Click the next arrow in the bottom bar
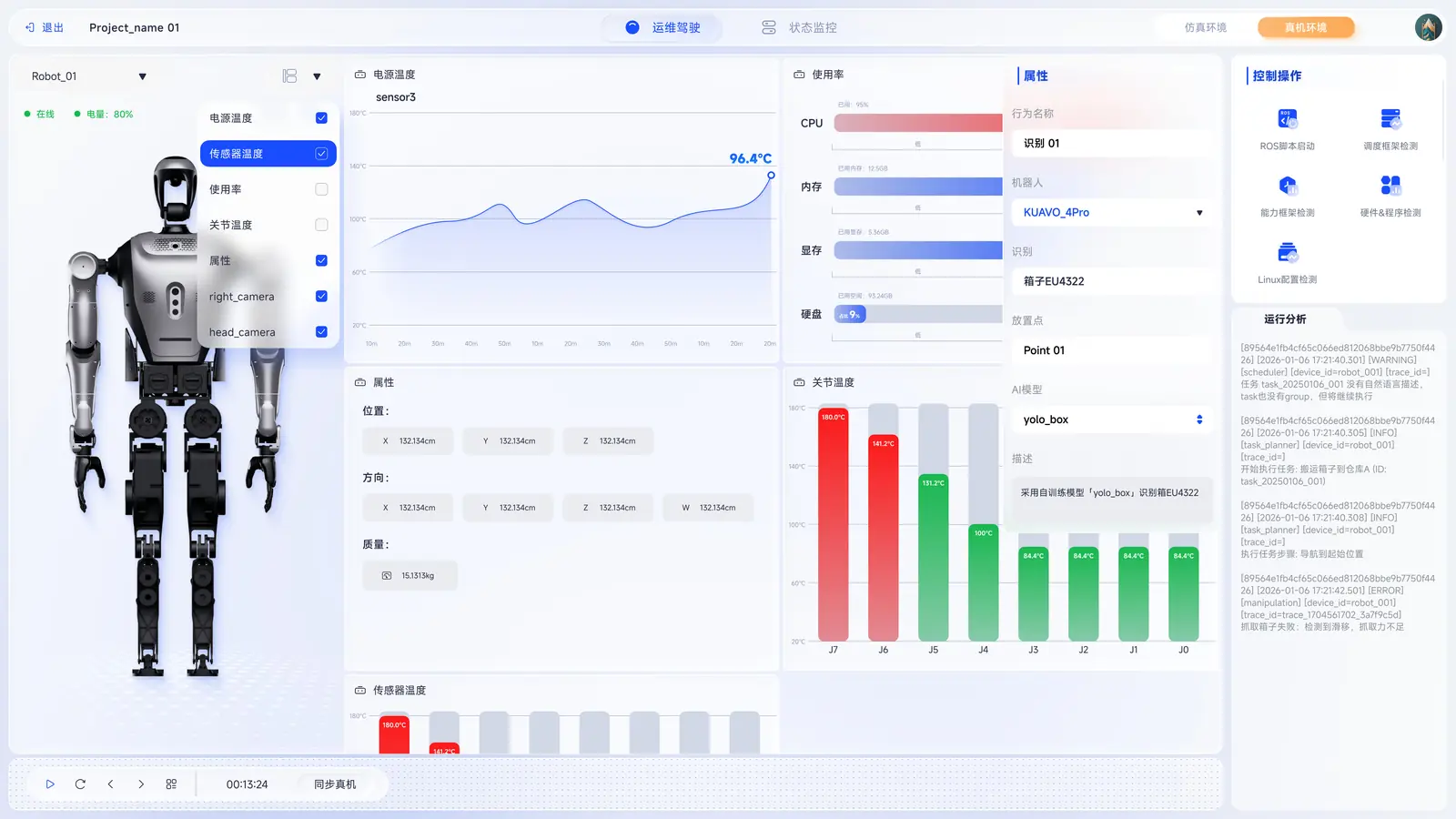Image resolution: width=1456 pixels, height=819 pixels. 141,784
